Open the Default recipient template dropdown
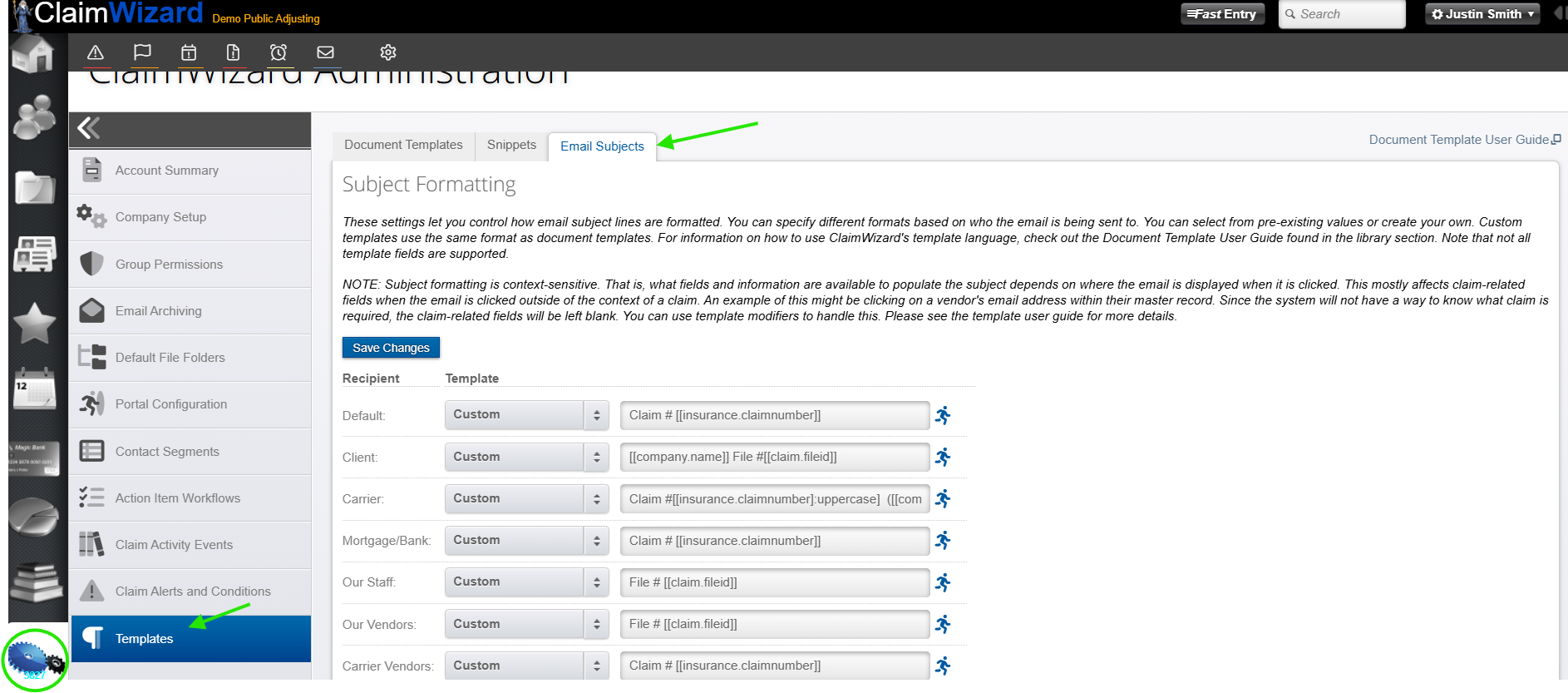Viewport: 1568px width, 693px height. pos(526,415)
